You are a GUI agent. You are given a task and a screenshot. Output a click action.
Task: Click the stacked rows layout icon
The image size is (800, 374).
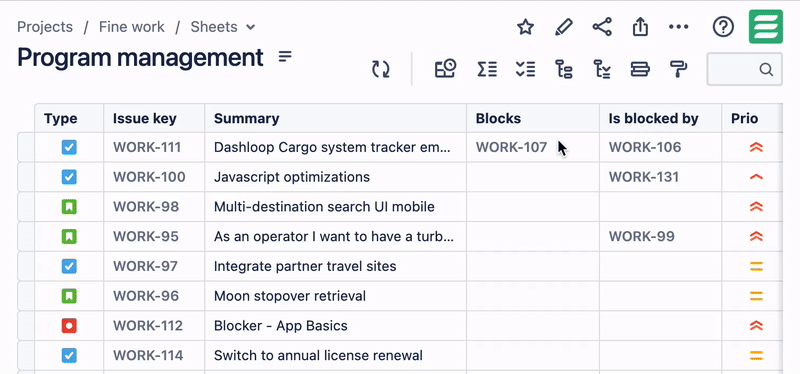640,69
